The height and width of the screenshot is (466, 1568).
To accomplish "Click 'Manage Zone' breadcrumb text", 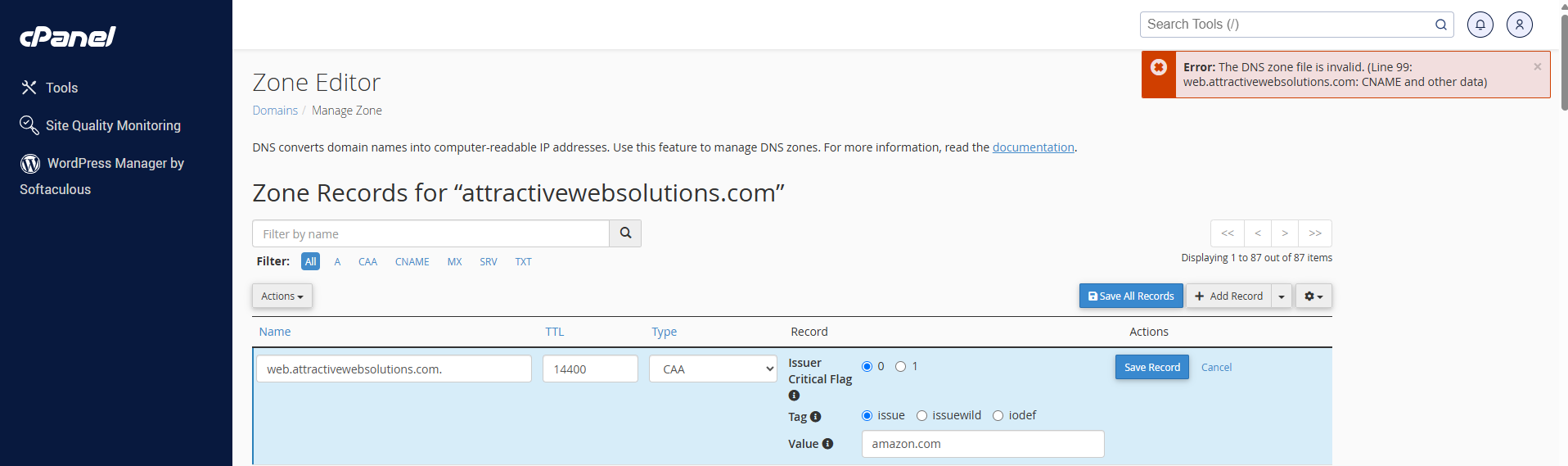I will click(x=347, y=111).
